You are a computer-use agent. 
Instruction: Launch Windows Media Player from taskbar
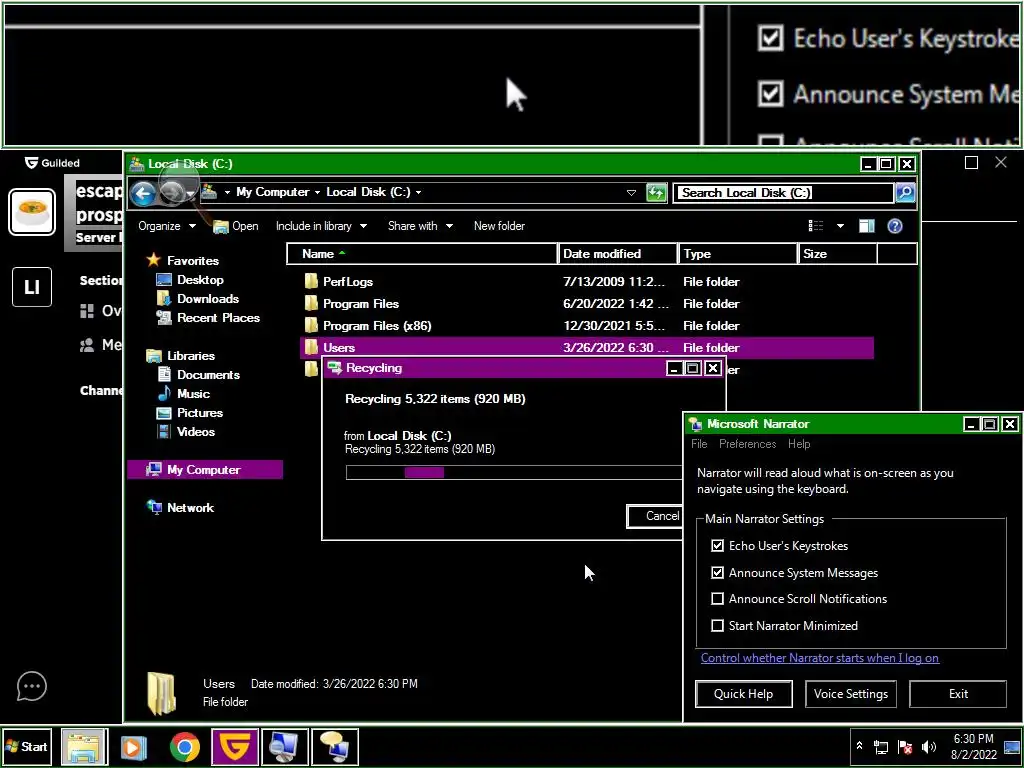point(133,747)
